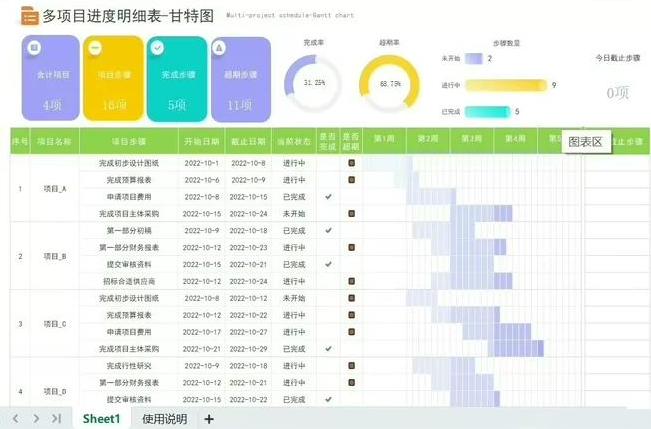Click the 超期率 donut chart
This screenshot has width=651, height=429.
pos(389,83)
